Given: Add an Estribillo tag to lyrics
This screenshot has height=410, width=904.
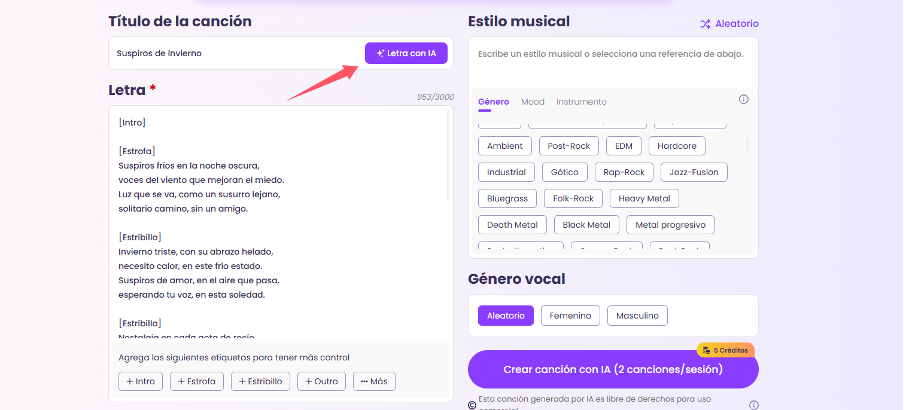Looking at the screenshot, I should (x=260, y=381).
